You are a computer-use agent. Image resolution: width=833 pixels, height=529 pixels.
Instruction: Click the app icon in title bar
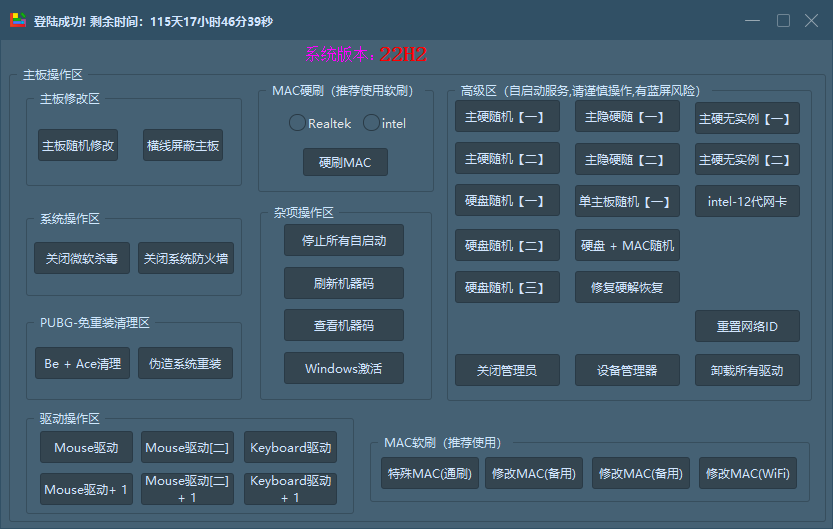18,21
